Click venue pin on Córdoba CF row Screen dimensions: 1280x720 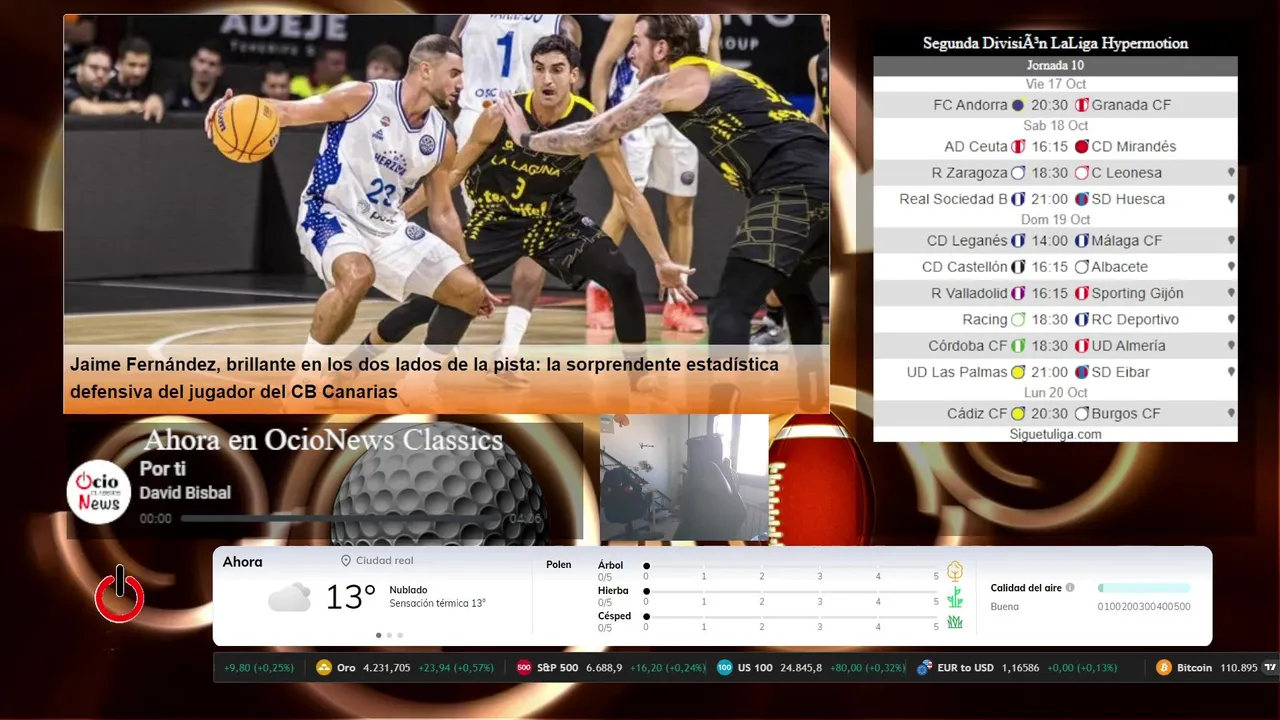pos(1231,346)
